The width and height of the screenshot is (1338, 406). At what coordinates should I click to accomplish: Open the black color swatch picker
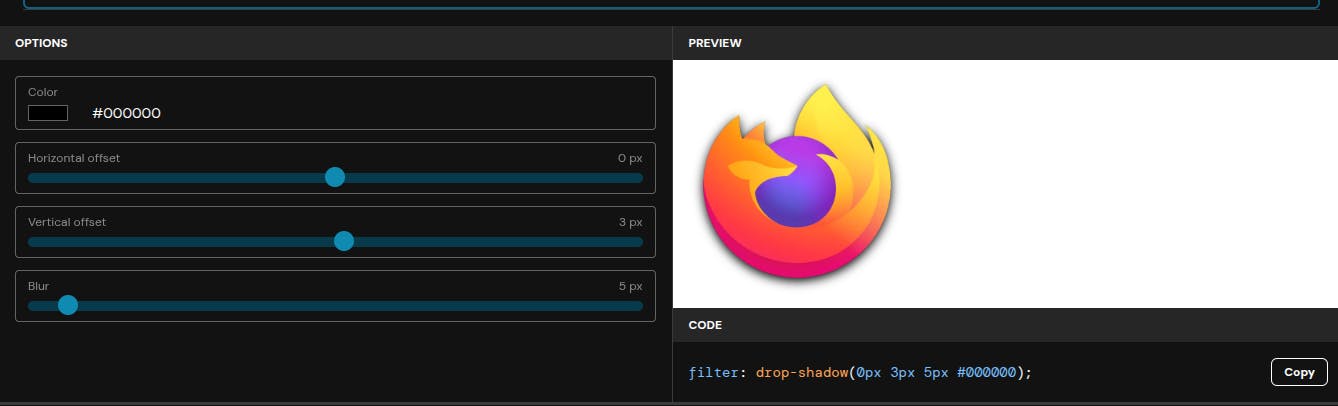(48, 113)
